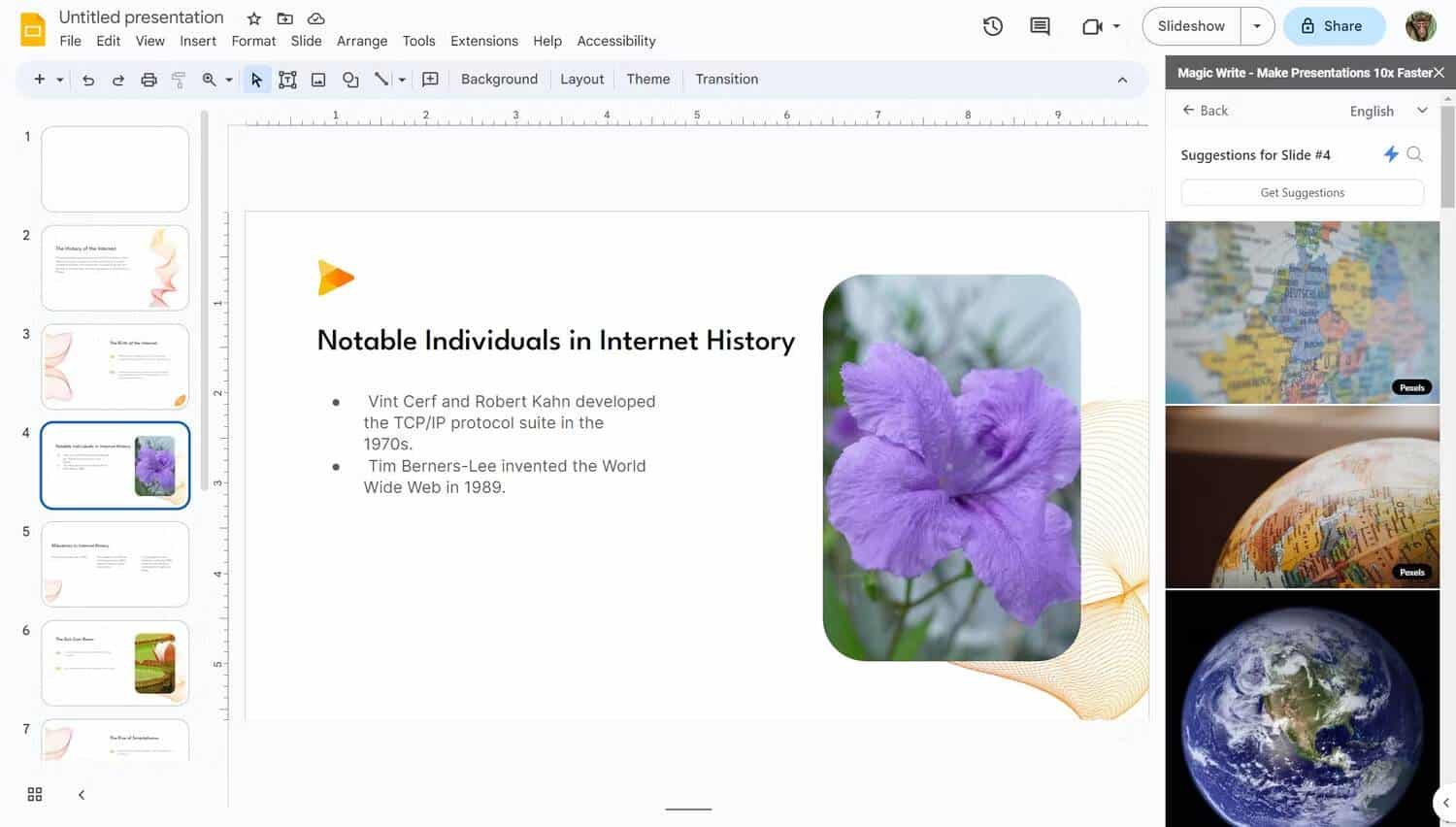The image size is (1456, 827).
Task: Hide the toolbar menus with chevron
Action: click(x=1122, y=80)
